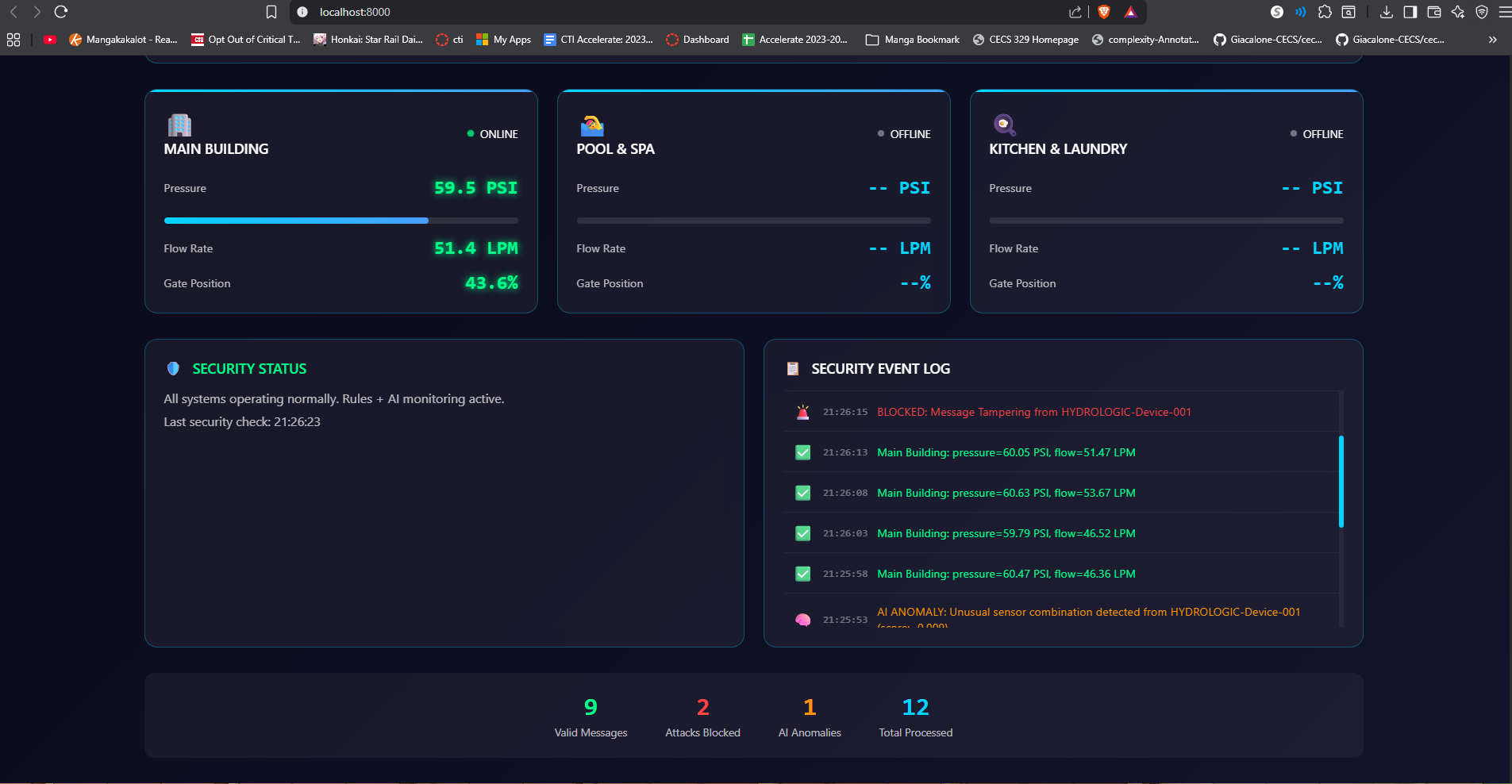Open Brave Shields lion icon
The width and height of the screenshot is (1512, 784).
click(x=1104, y=12)
